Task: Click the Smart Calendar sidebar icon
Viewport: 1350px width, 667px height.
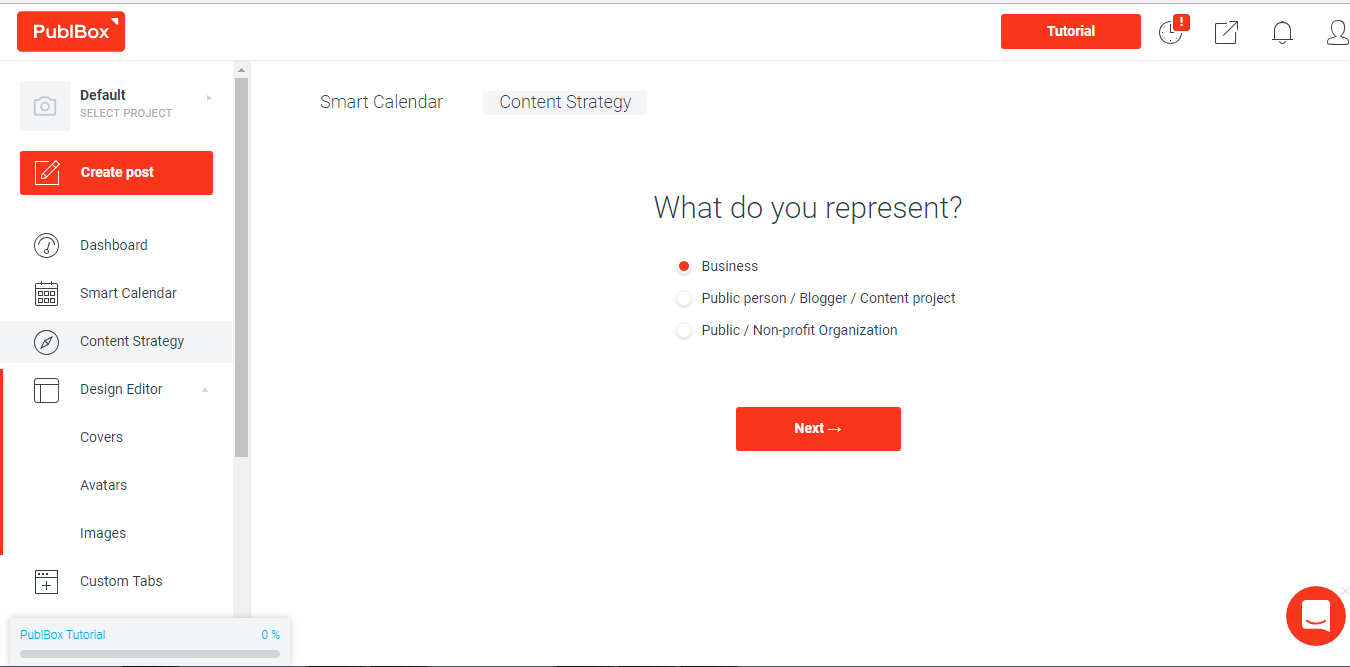Action: point(46,293)
